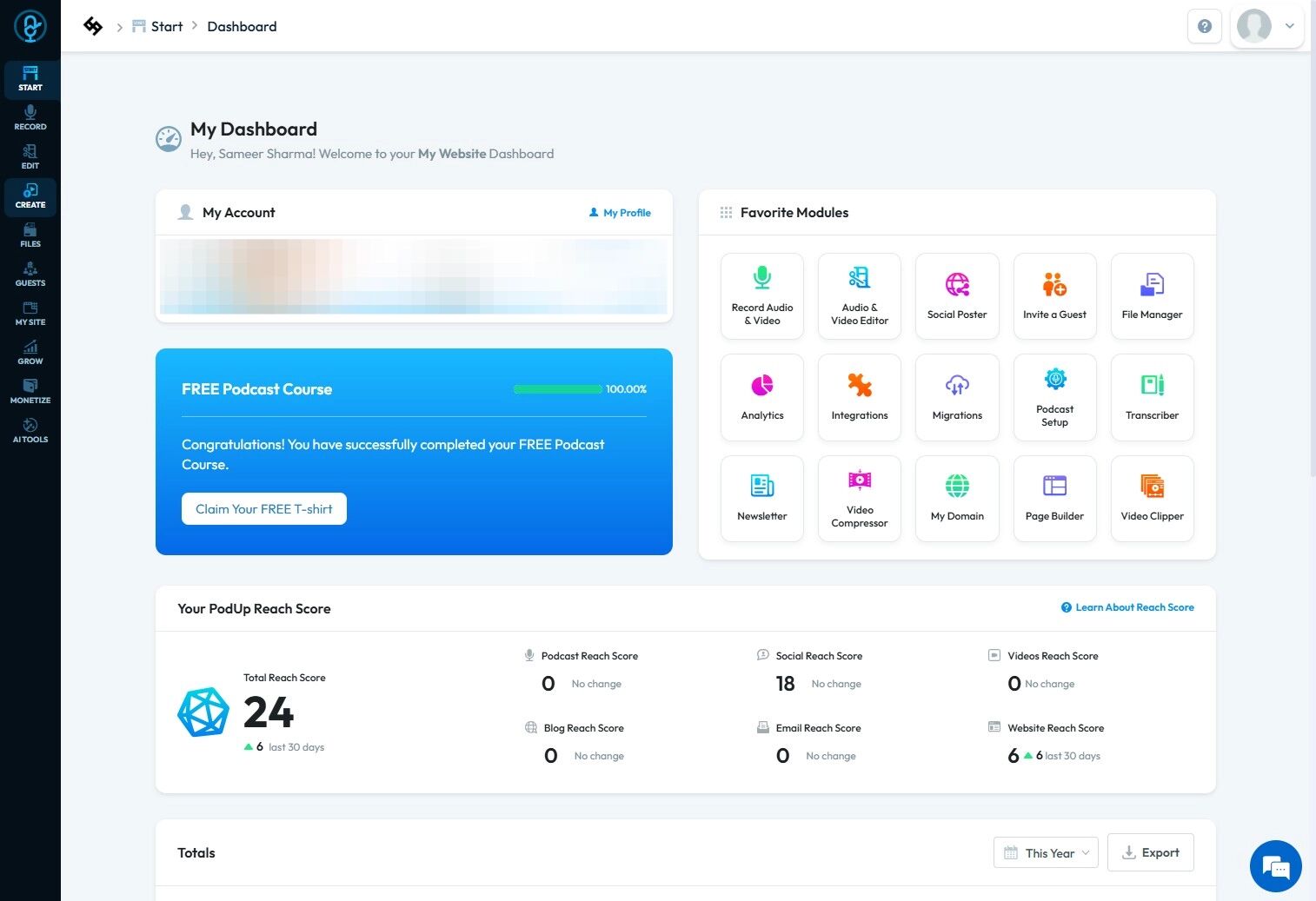Screen dimensions: 1316x901
Task: Claim Your FREE T-shirt
Action: pos(264,509)
